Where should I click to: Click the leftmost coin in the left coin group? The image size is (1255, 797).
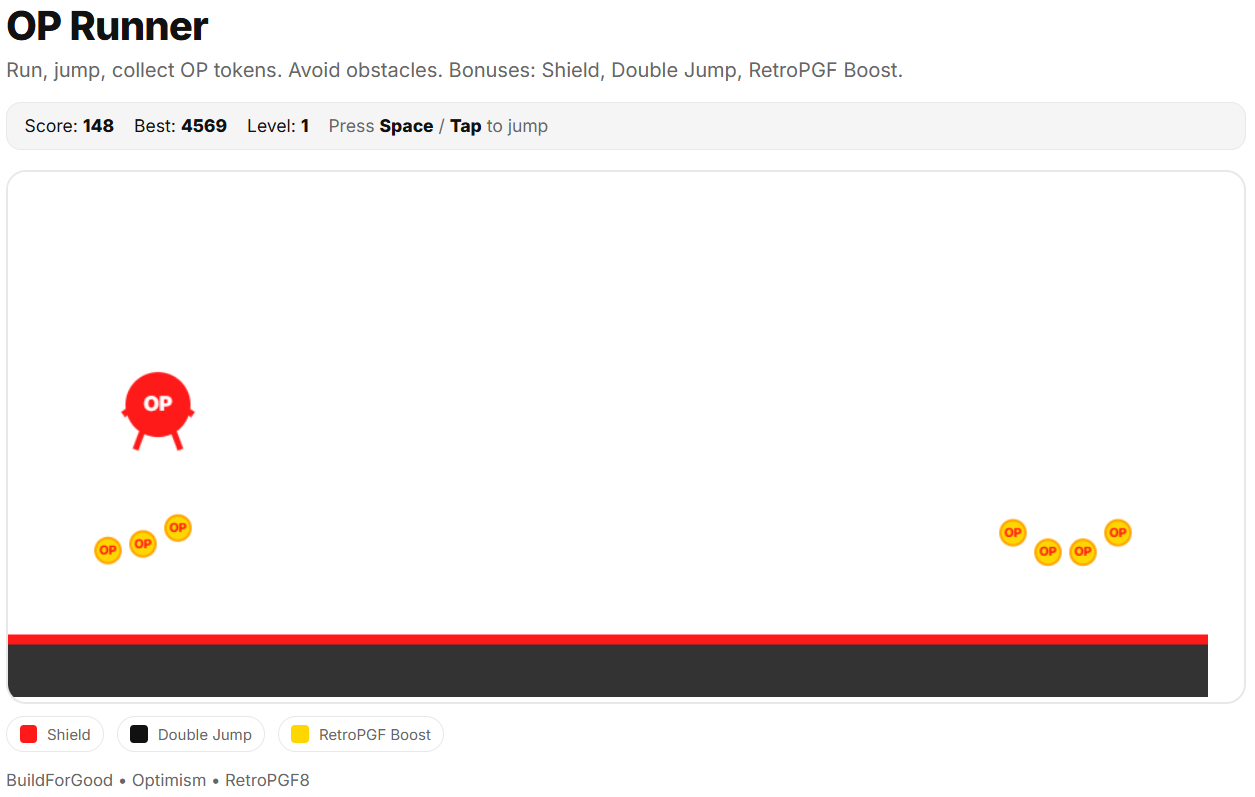tap(107, 550)
